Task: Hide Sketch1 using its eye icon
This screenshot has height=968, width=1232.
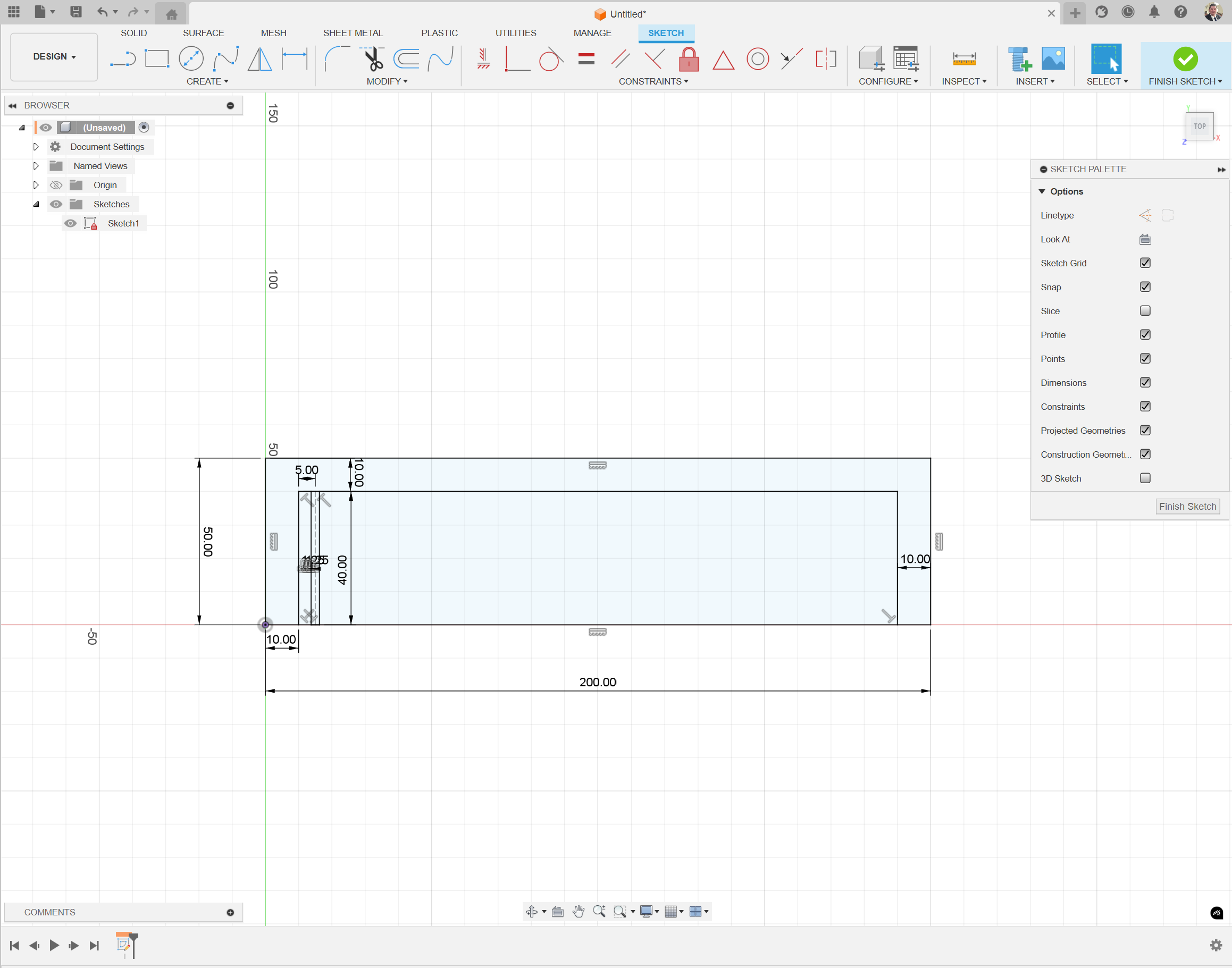Action: click(70, 223)
